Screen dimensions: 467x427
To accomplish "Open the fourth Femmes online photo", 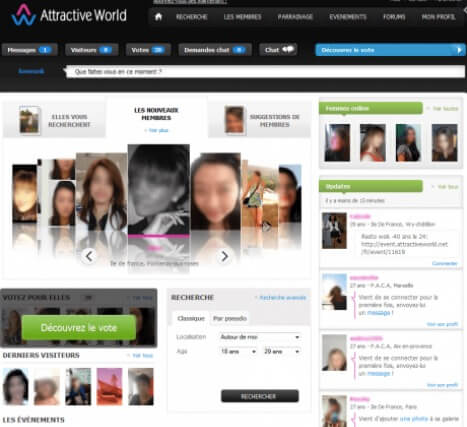I will 444,143.
